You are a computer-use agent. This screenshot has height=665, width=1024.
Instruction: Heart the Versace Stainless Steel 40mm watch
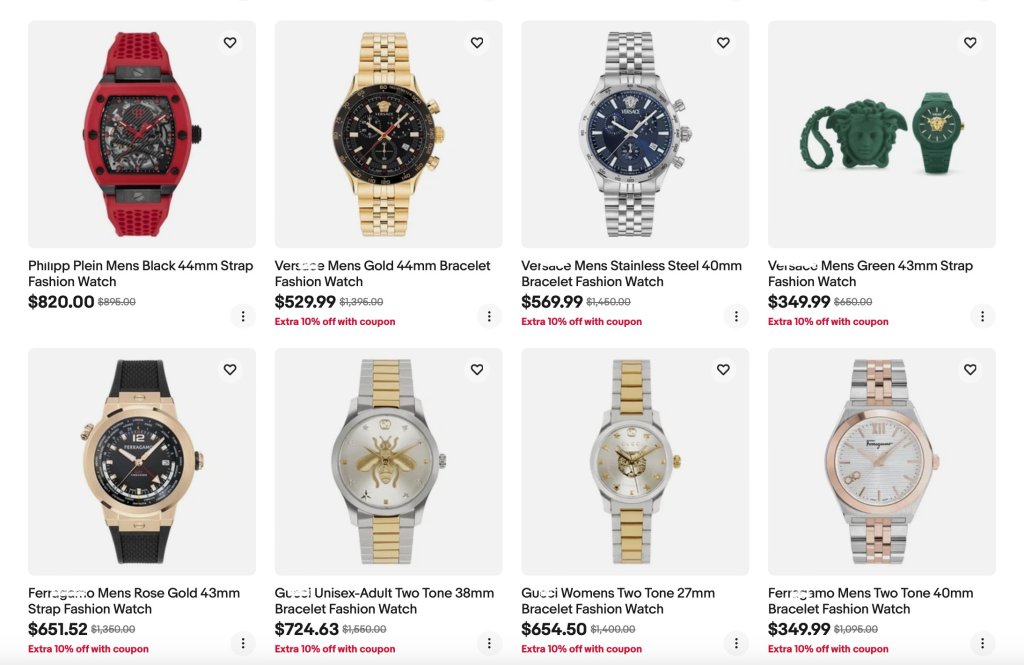[723, 43]
